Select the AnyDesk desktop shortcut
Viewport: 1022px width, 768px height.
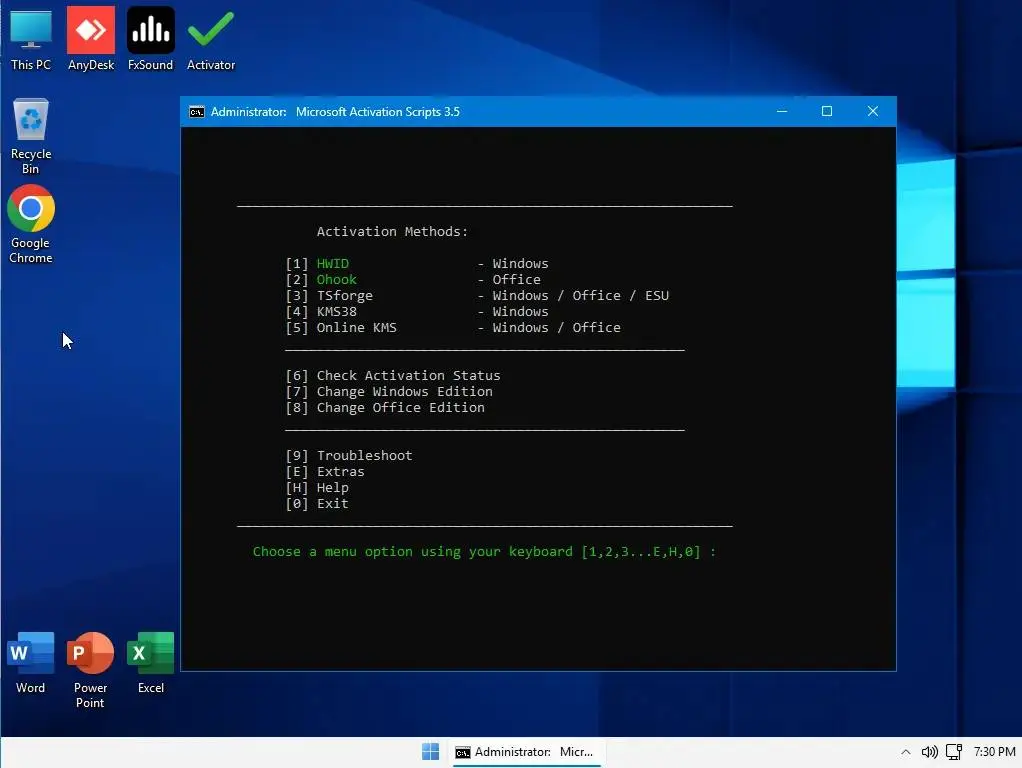91,39
